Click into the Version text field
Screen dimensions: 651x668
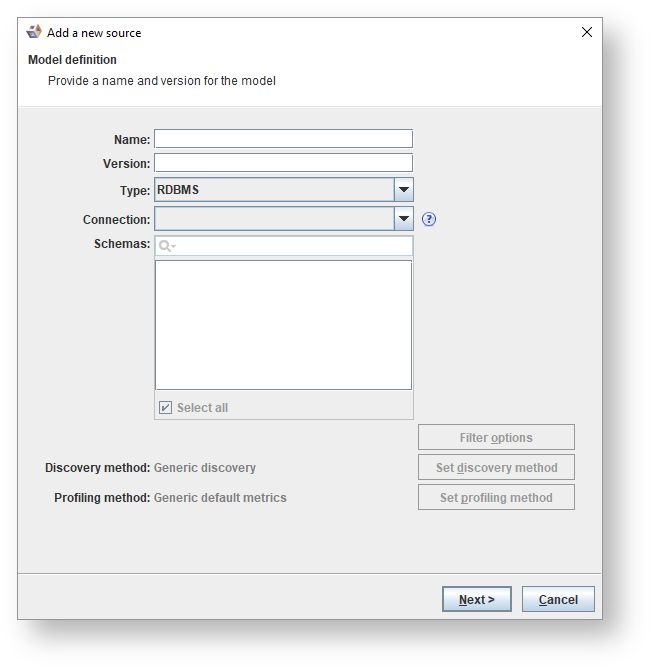pyautogui.click(x=283, y=163)
